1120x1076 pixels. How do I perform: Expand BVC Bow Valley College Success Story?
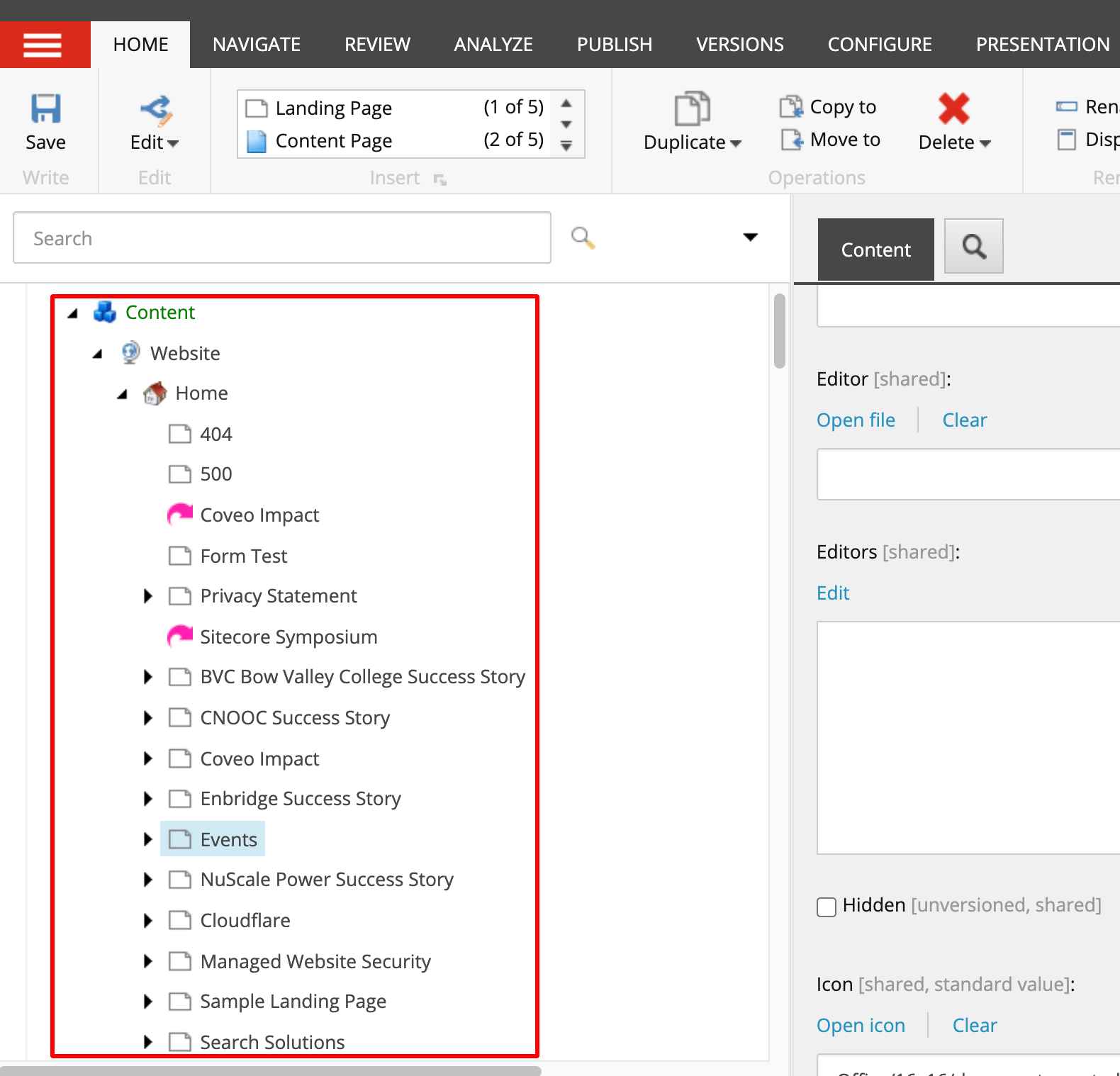click(147, 677)
